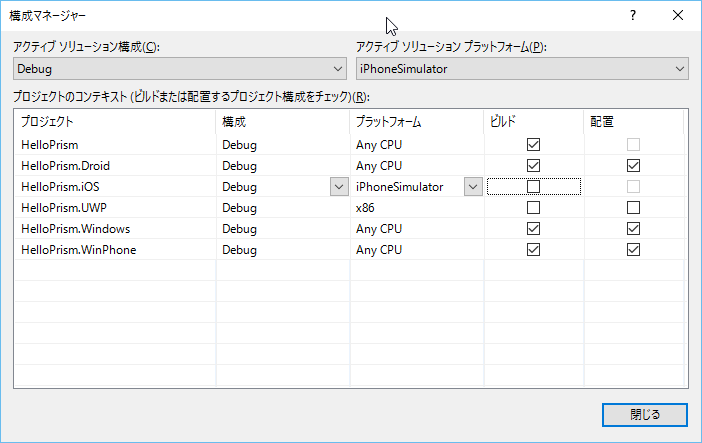Select the HelloPrism.WinPhone project name

click(78, 250)
